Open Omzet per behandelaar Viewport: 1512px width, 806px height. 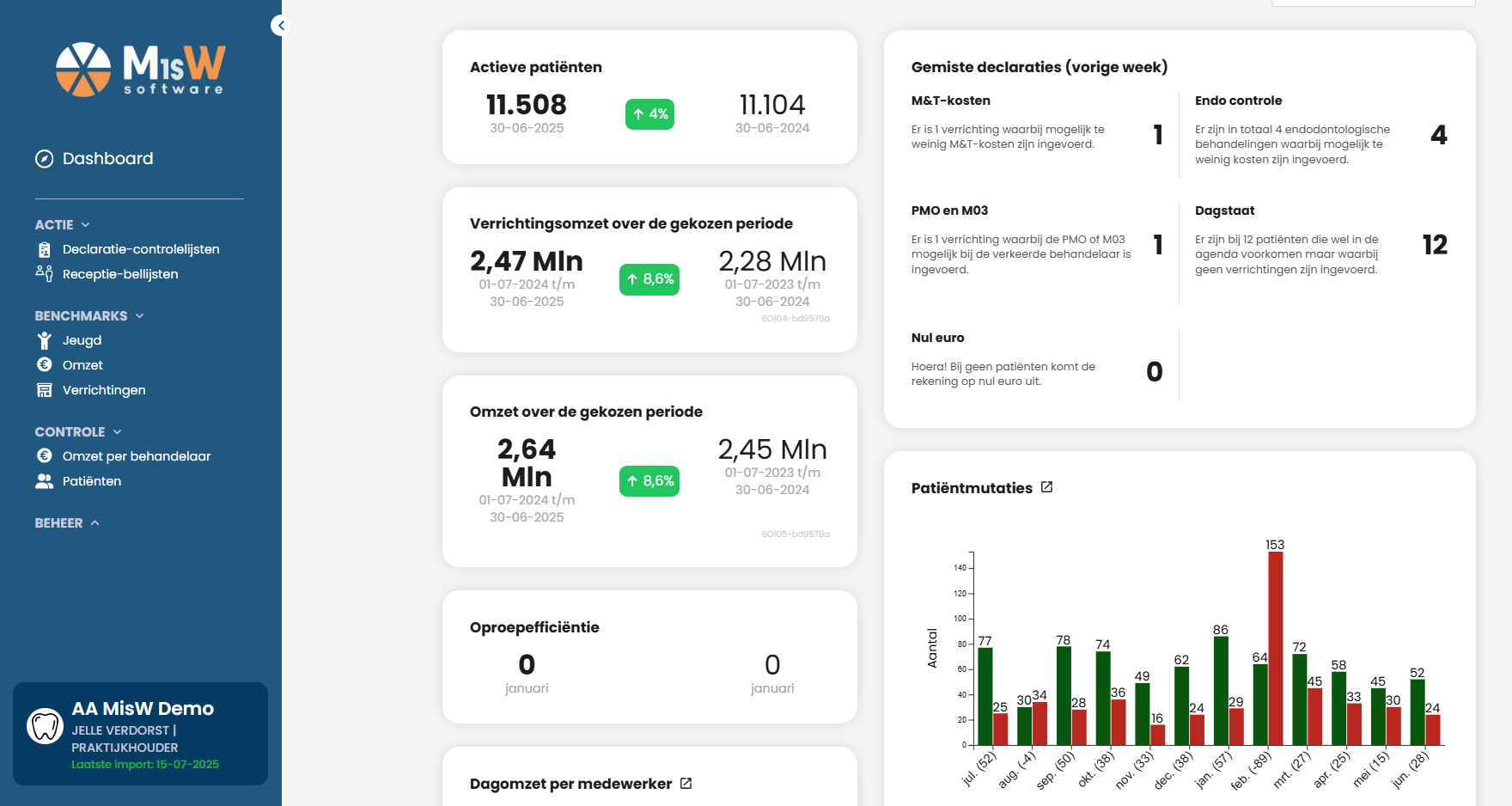137,456
